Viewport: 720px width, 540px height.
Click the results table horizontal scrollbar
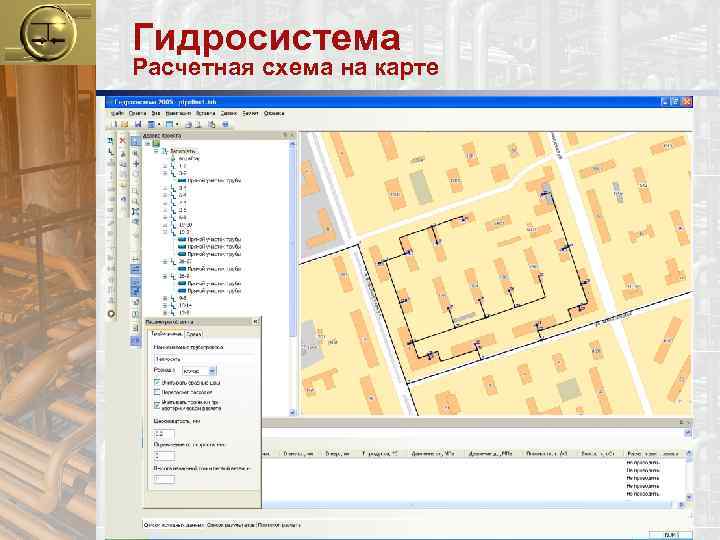coord(468,505)
